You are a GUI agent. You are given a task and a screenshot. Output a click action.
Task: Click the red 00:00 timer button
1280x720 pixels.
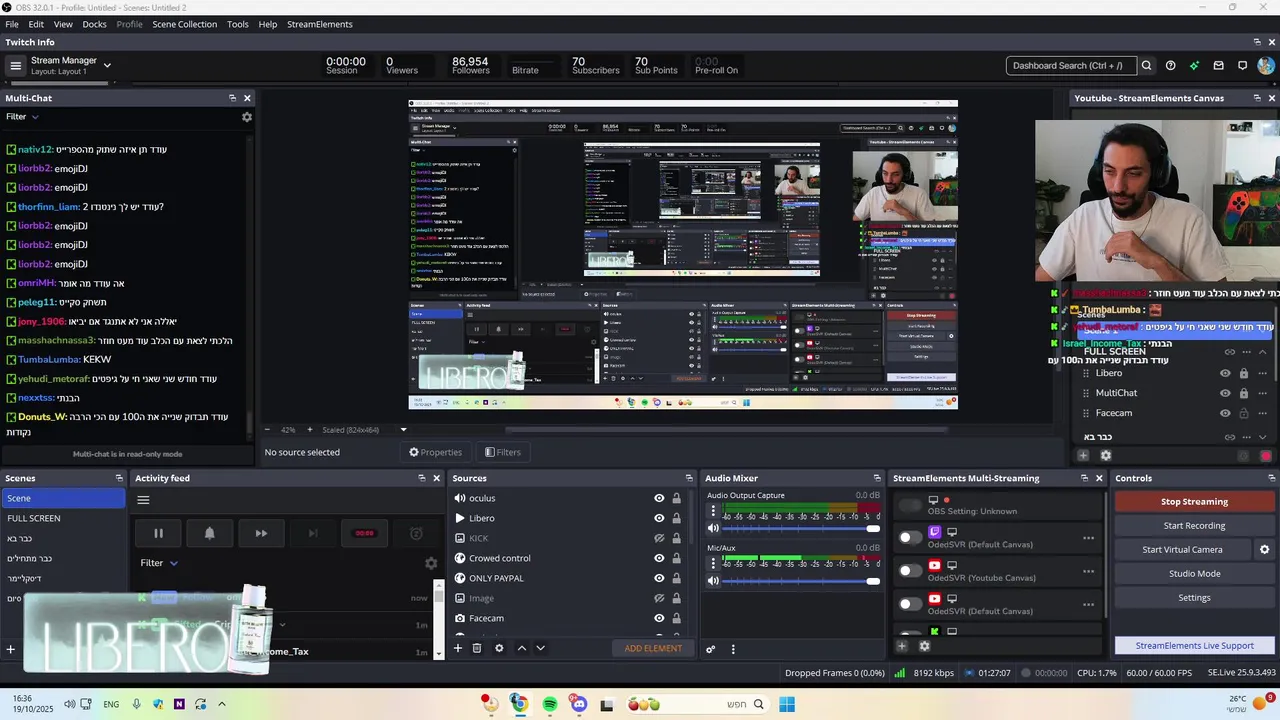364,533
